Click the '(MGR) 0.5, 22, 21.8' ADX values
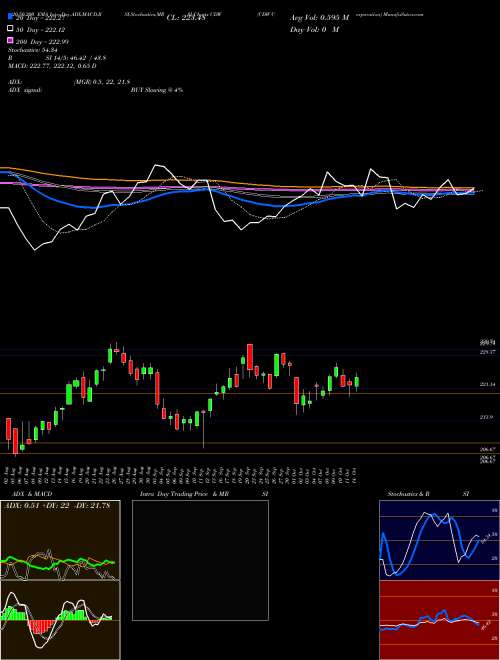The width and height of the screenshot is (500, 660). pyautogui.click(x=101, y=82)
